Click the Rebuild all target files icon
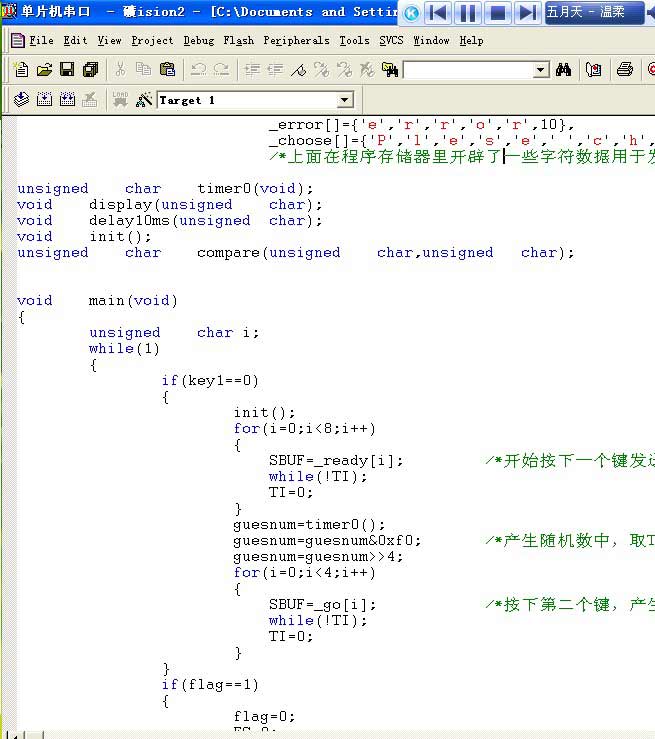 (x=67, y=100)
